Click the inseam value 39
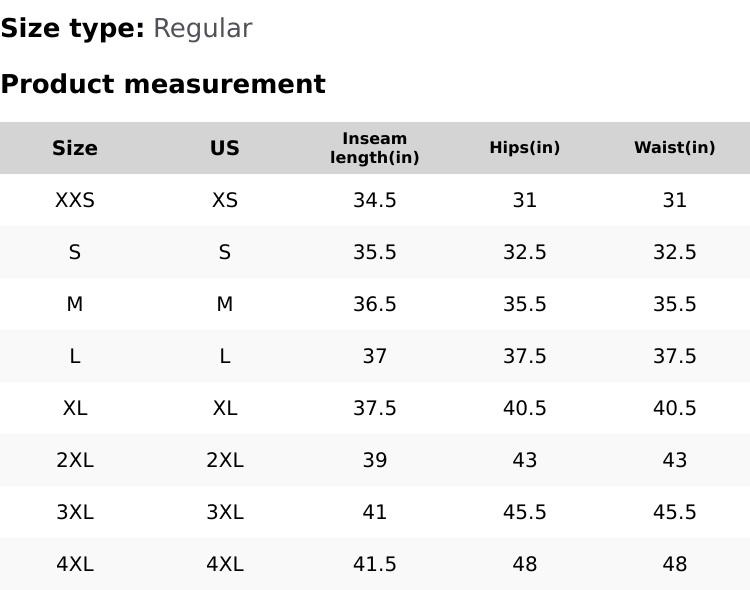 [375, 460]
